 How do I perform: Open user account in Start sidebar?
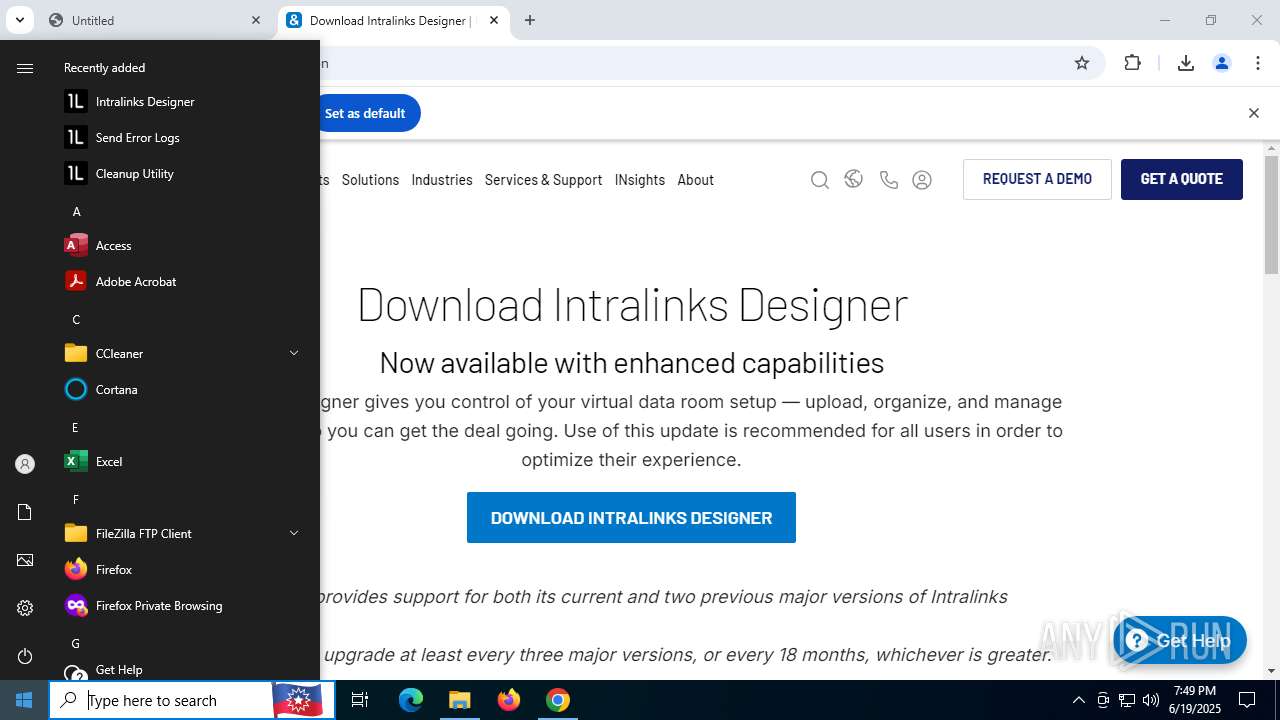[25, 464]
